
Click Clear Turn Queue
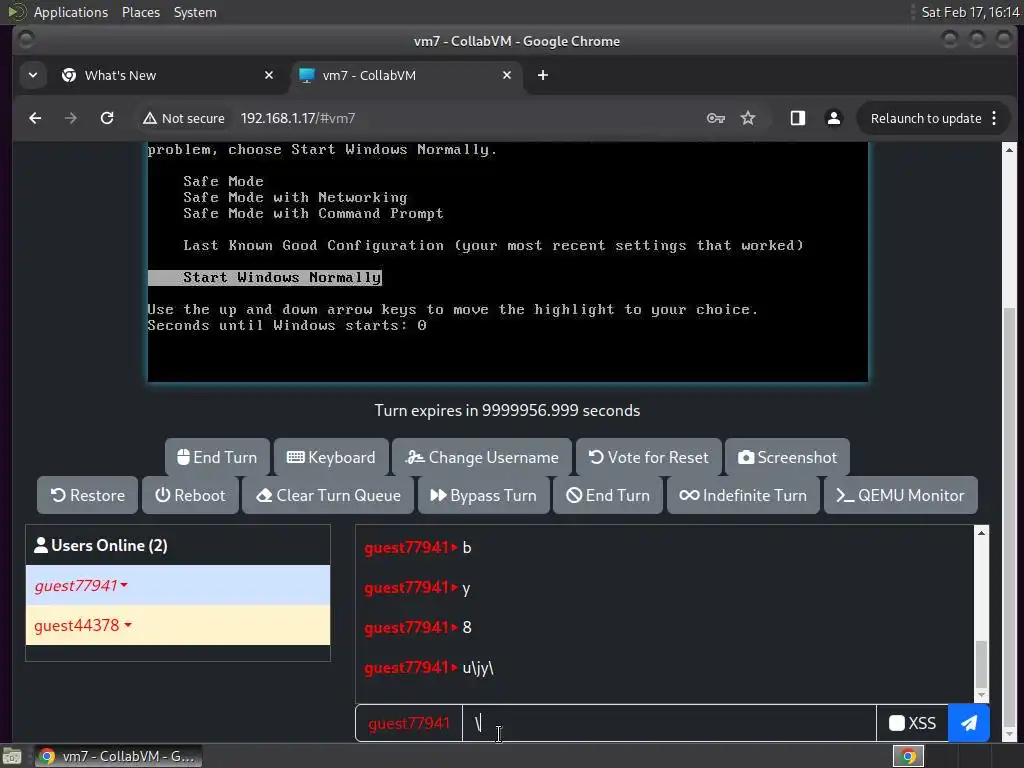328,495
